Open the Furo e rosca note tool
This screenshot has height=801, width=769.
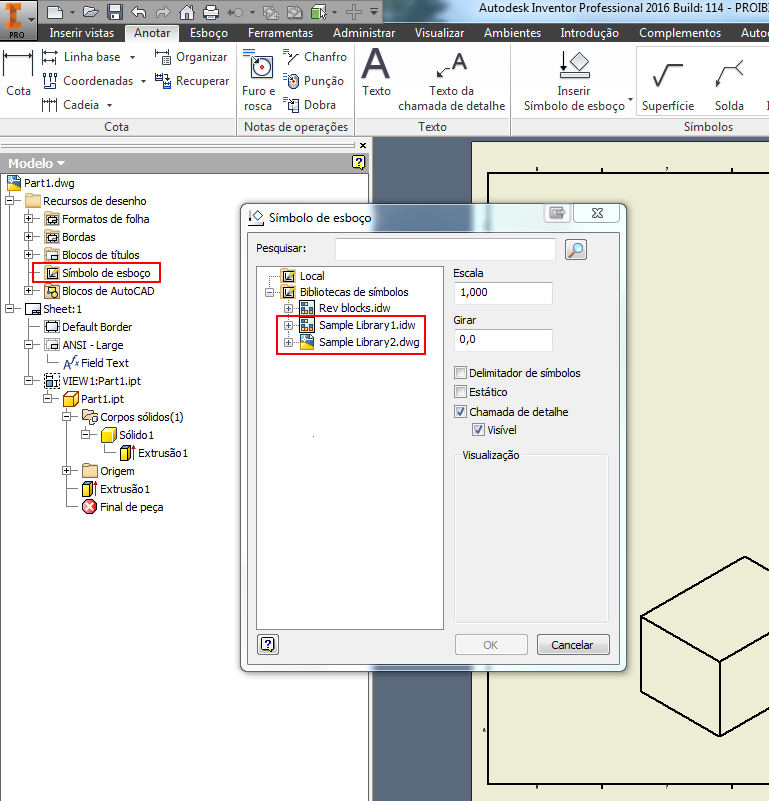pos(259,80)
